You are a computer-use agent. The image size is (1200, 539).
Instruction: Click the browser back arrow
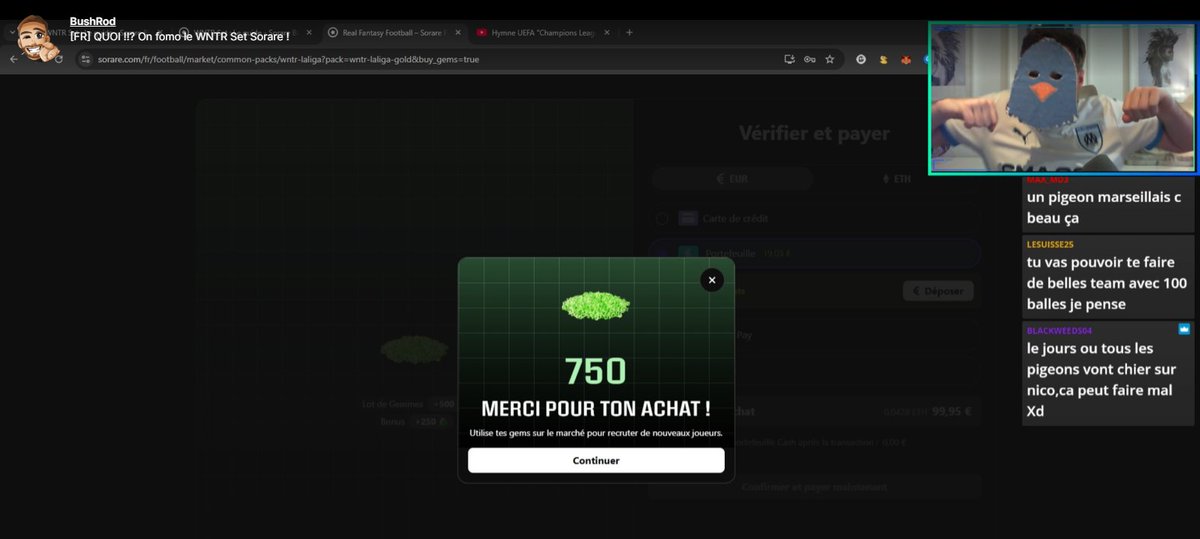(x=14, y=59)
